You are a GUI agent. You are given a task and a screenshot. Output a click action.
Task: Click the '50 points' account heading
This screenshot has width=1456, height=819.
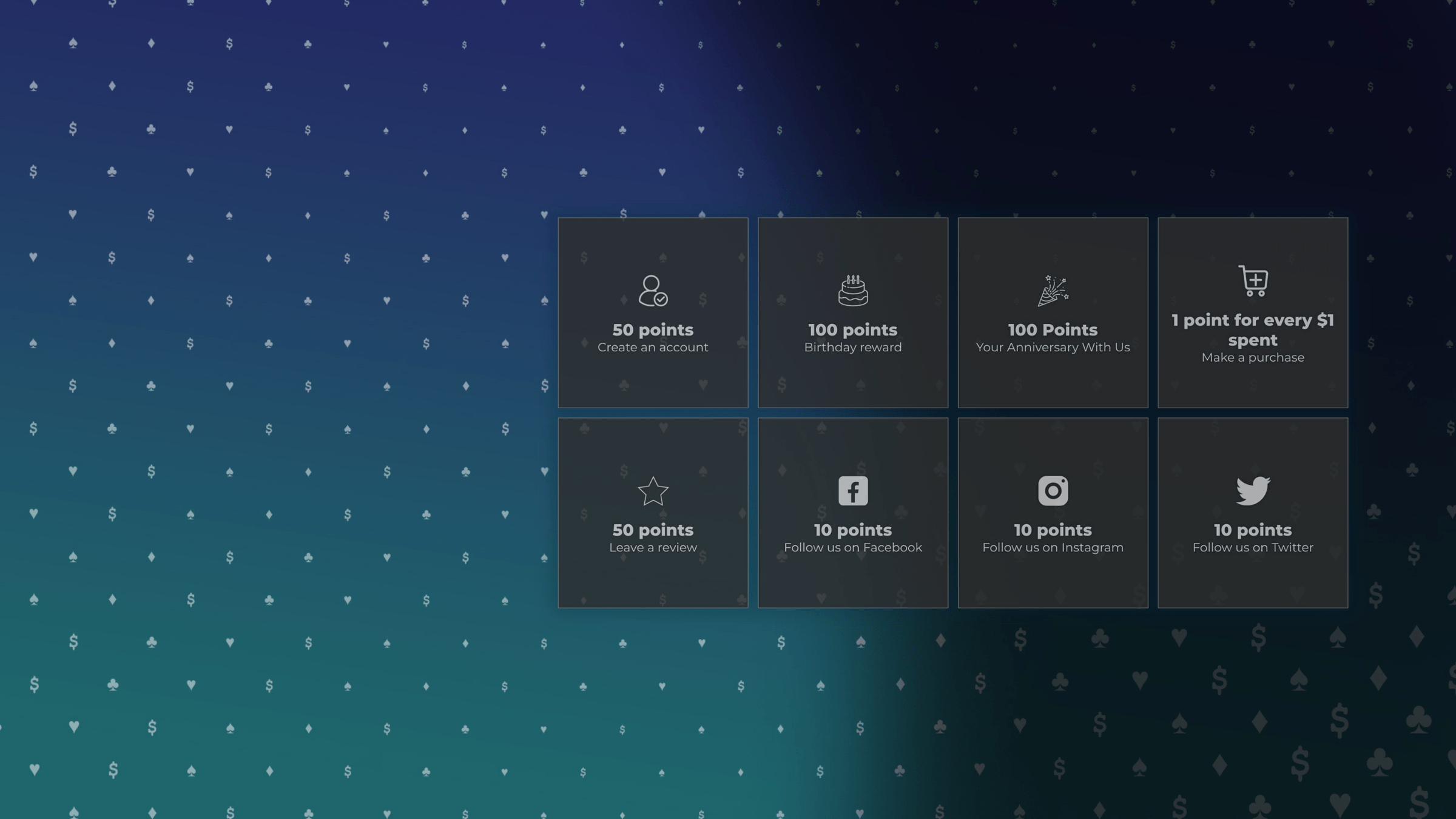click(x=653, y=330)
